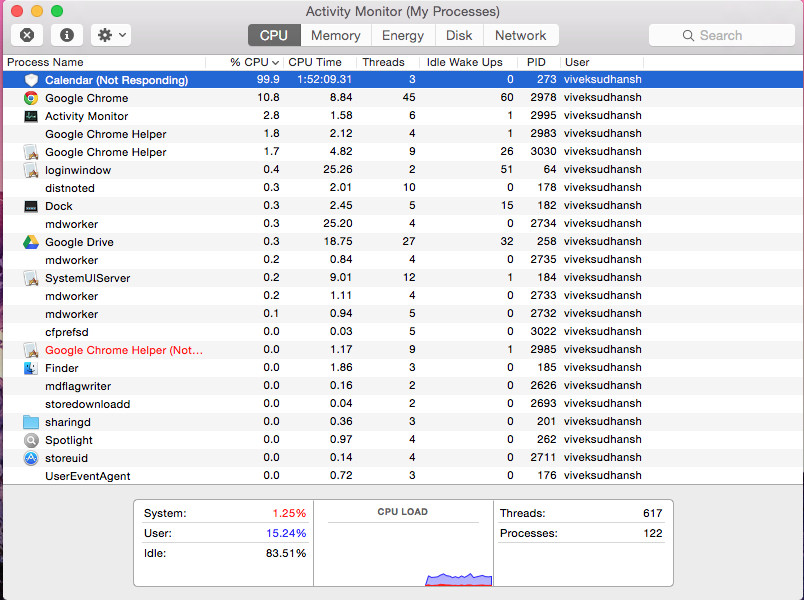Screen dimensions: 804x600
Task: Select the UserEventAgent process row
Action: click(x=402, y=476)
